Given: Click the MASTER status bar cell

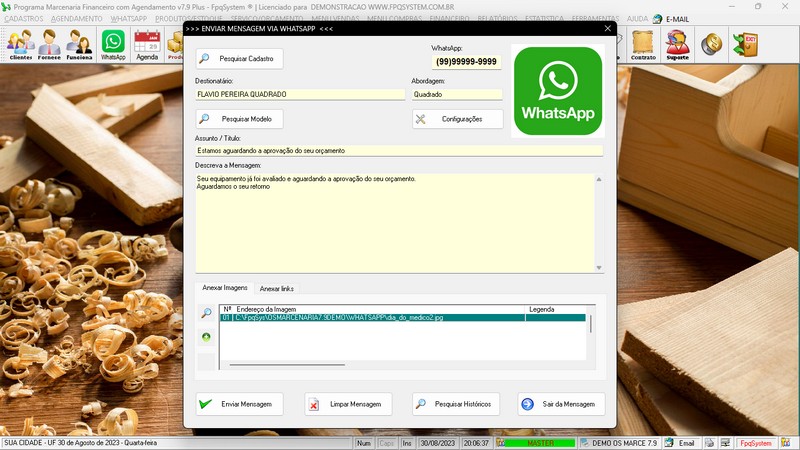Looking at the screenshot, I should [x=540, y=443].
